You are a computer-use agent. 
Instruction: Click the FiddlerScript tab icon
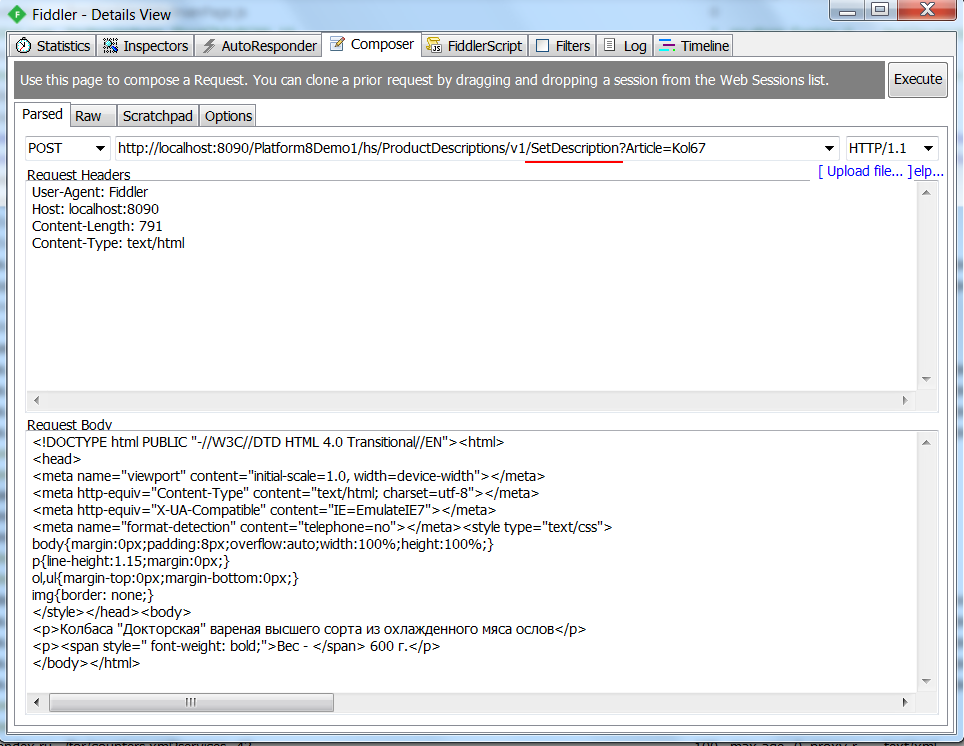point(434,46)
